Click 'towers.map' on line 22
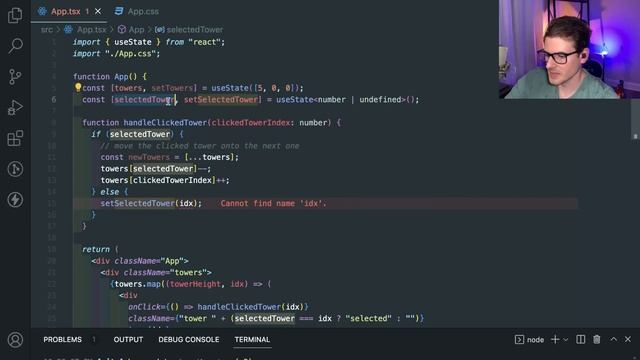Screen dimensions: 640x360 138,284
